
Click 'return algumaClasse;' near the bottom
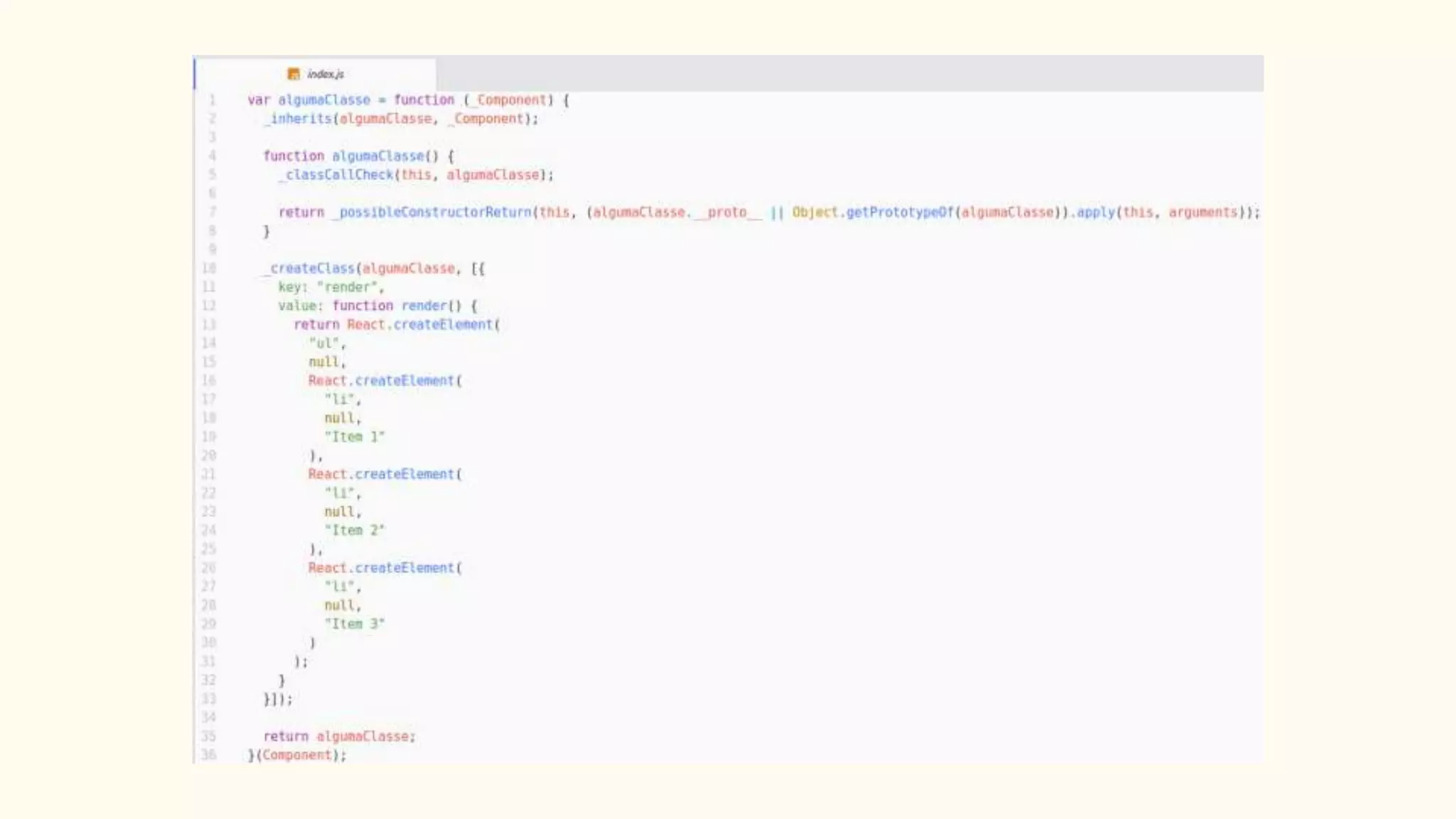coord(339,737)
